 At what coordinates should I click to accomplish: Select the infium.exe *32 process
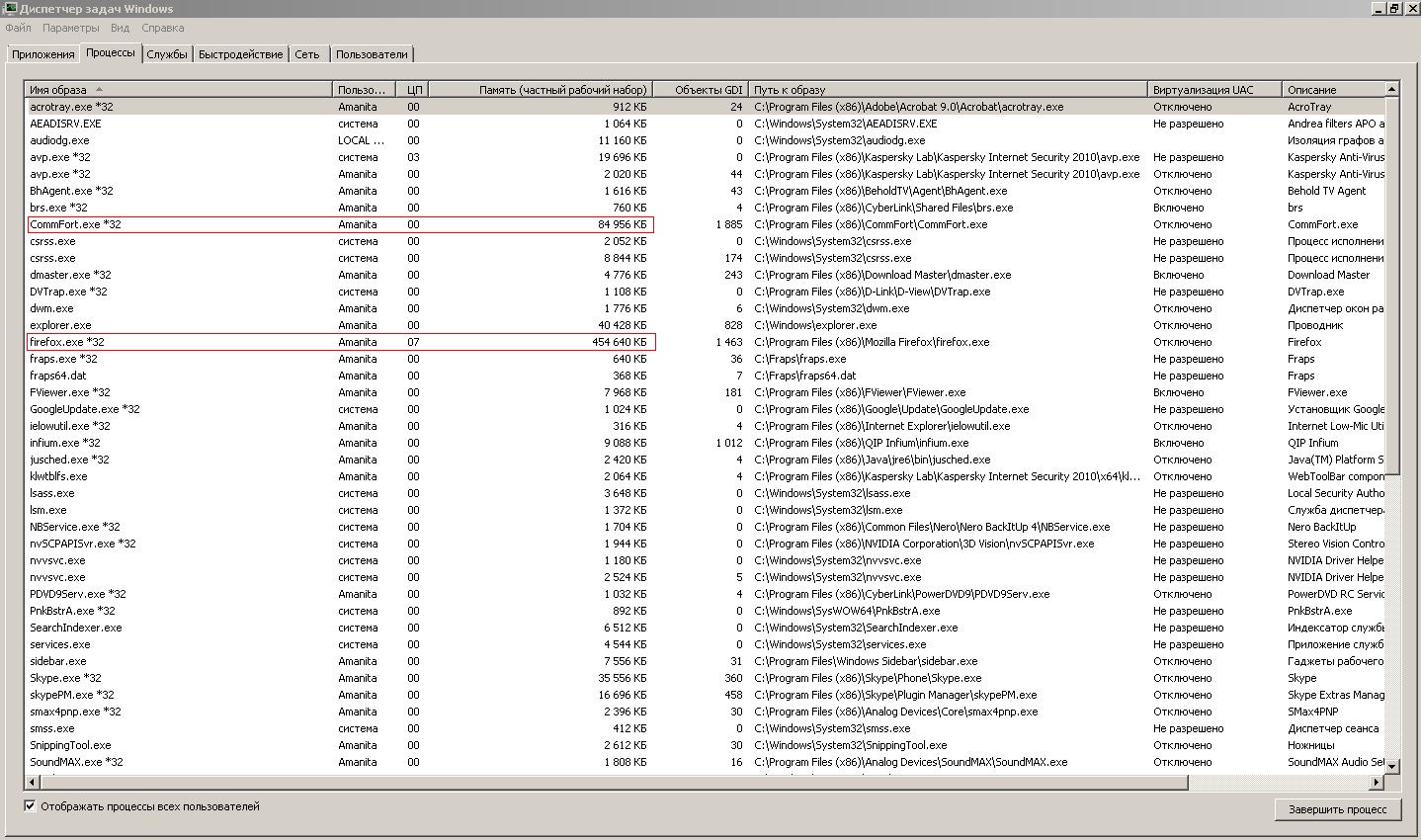[706, 443]
